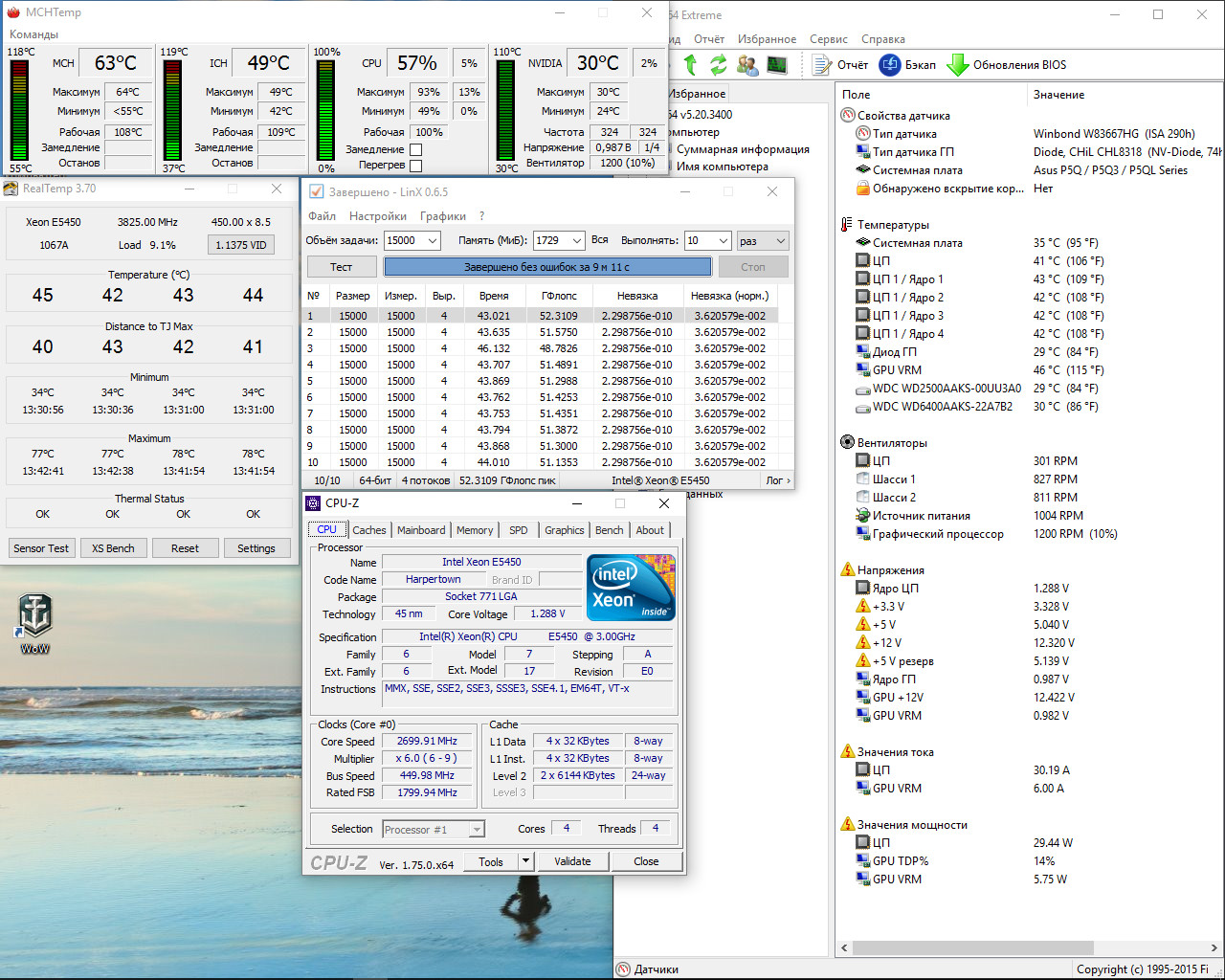Switch to the Memory tab in CPU-Z
The width and height of the screenshot is (1225, 980).
pyautogui.click(x=474, y=530)
